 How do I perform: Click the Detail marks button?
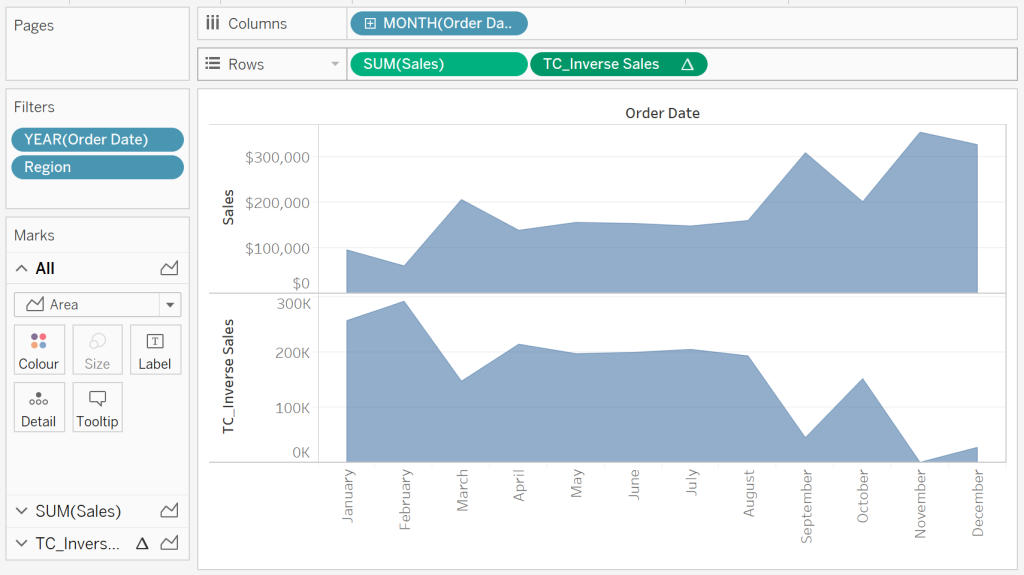[39, 407]
